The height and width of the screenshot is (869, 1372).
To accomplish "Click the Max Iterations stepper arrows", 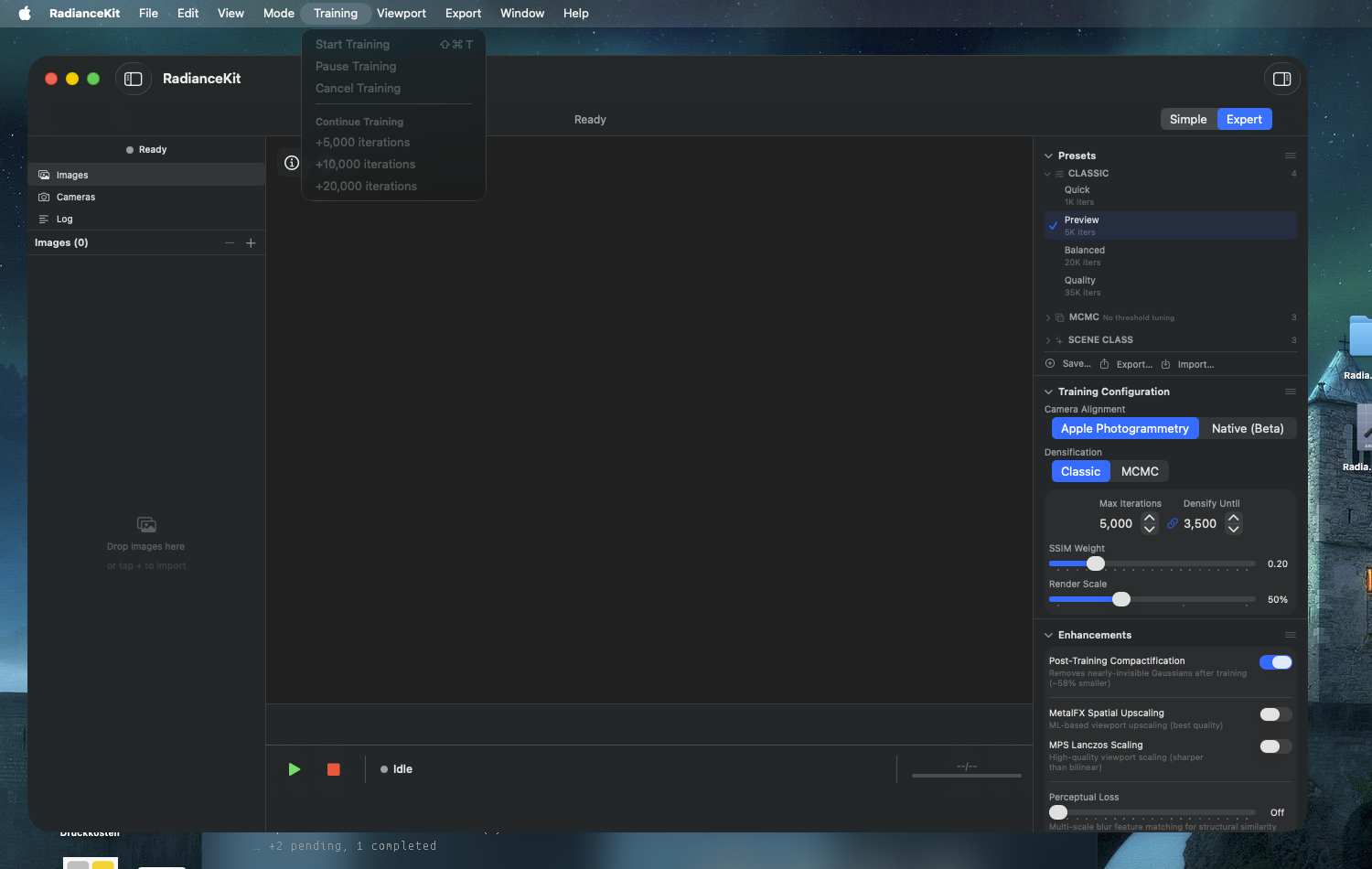I will pyautogui.click(x=1150, y=523).
